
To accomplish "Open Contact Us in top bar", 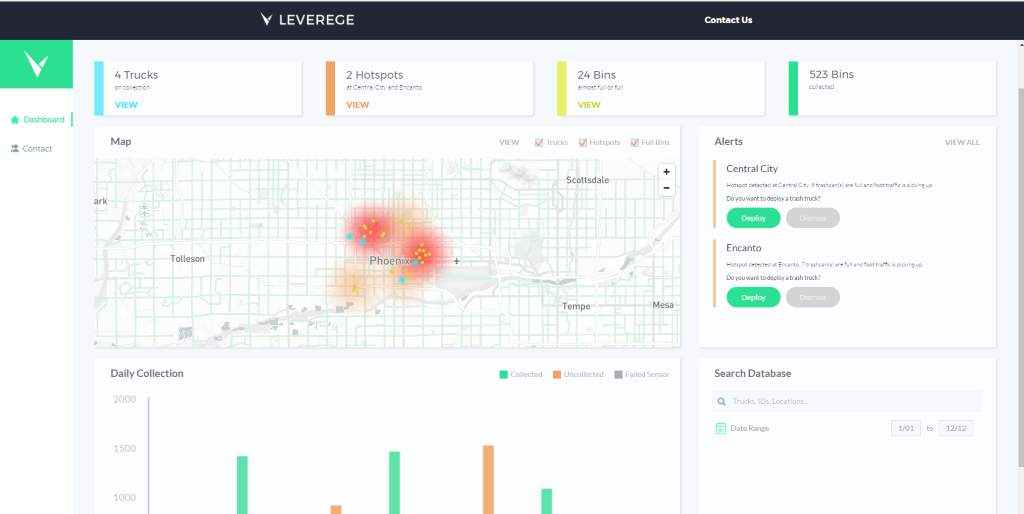I will pos(728,20).
